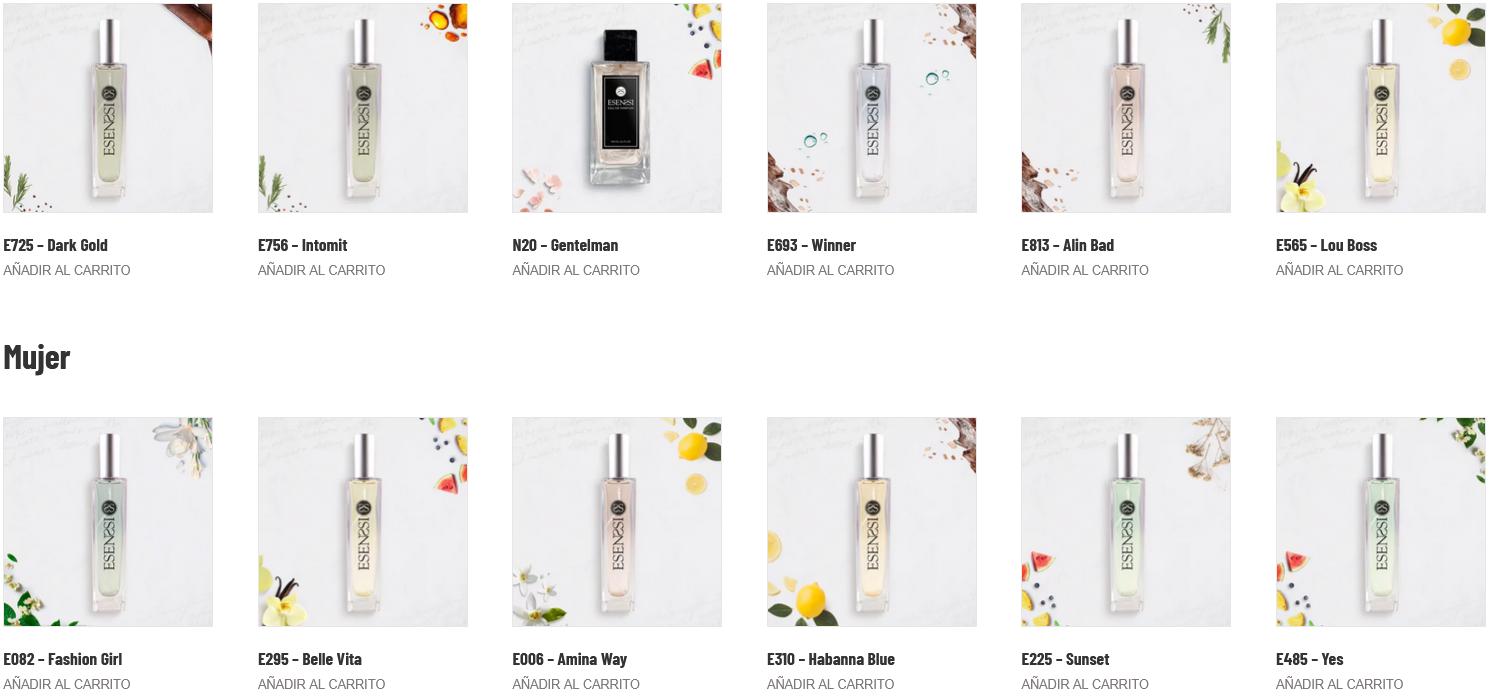This screenshot has width=1490, height=698.
Task: Add E725 Dark Gold to cart
Action: 67,270
